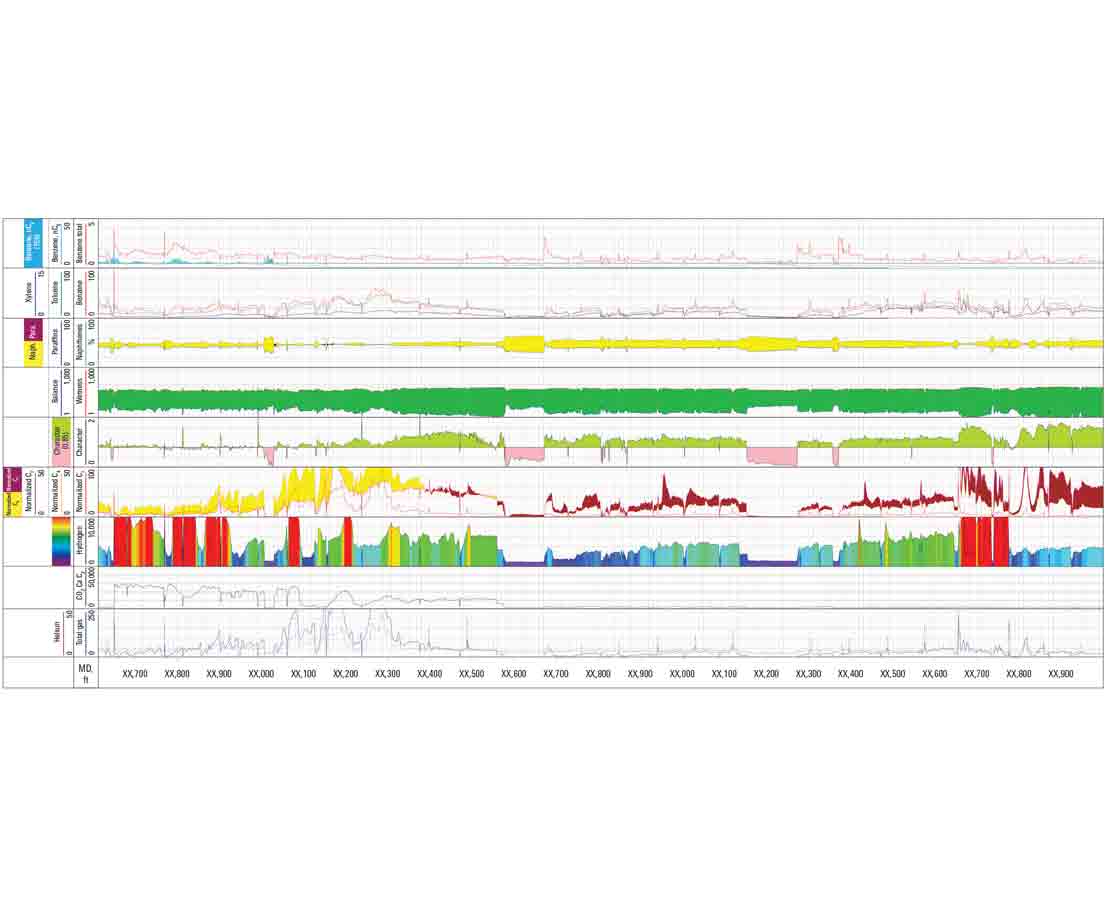The image size is (1110, 900).
Task: Select the Helium track header
Action: (x=56, y=633)
